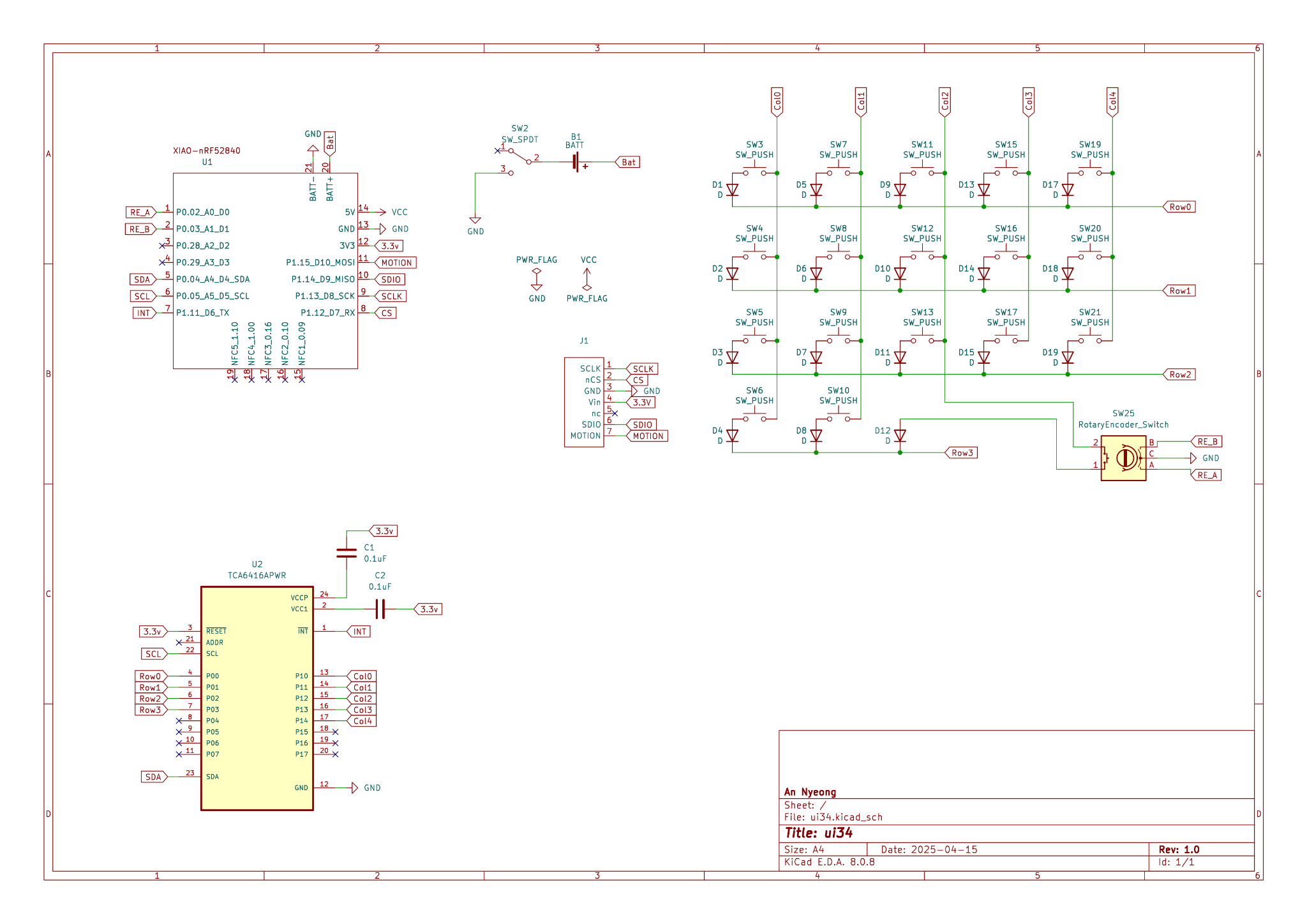Select the TCA6416APWR U2 chip body
This screenshot has height=924, width=1307.
pos(257,698)
